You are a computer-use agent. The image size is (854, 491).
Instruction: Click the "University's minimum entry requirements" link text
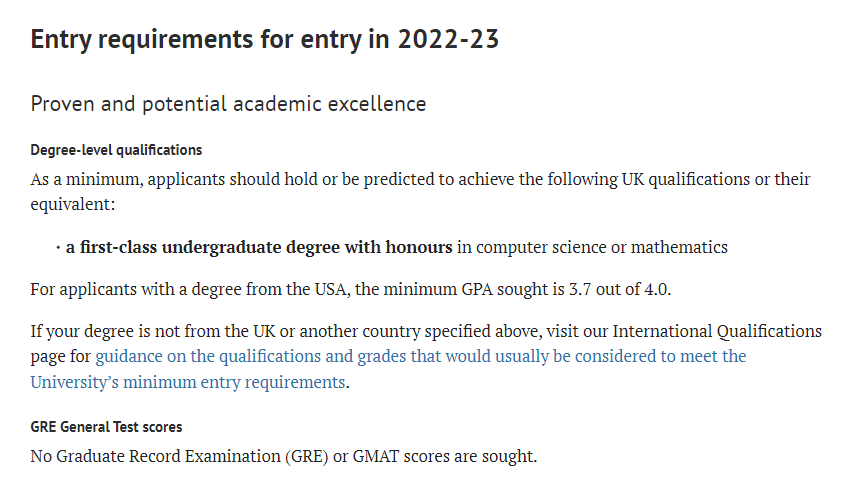pyautogui.click(x=188, y=382)
